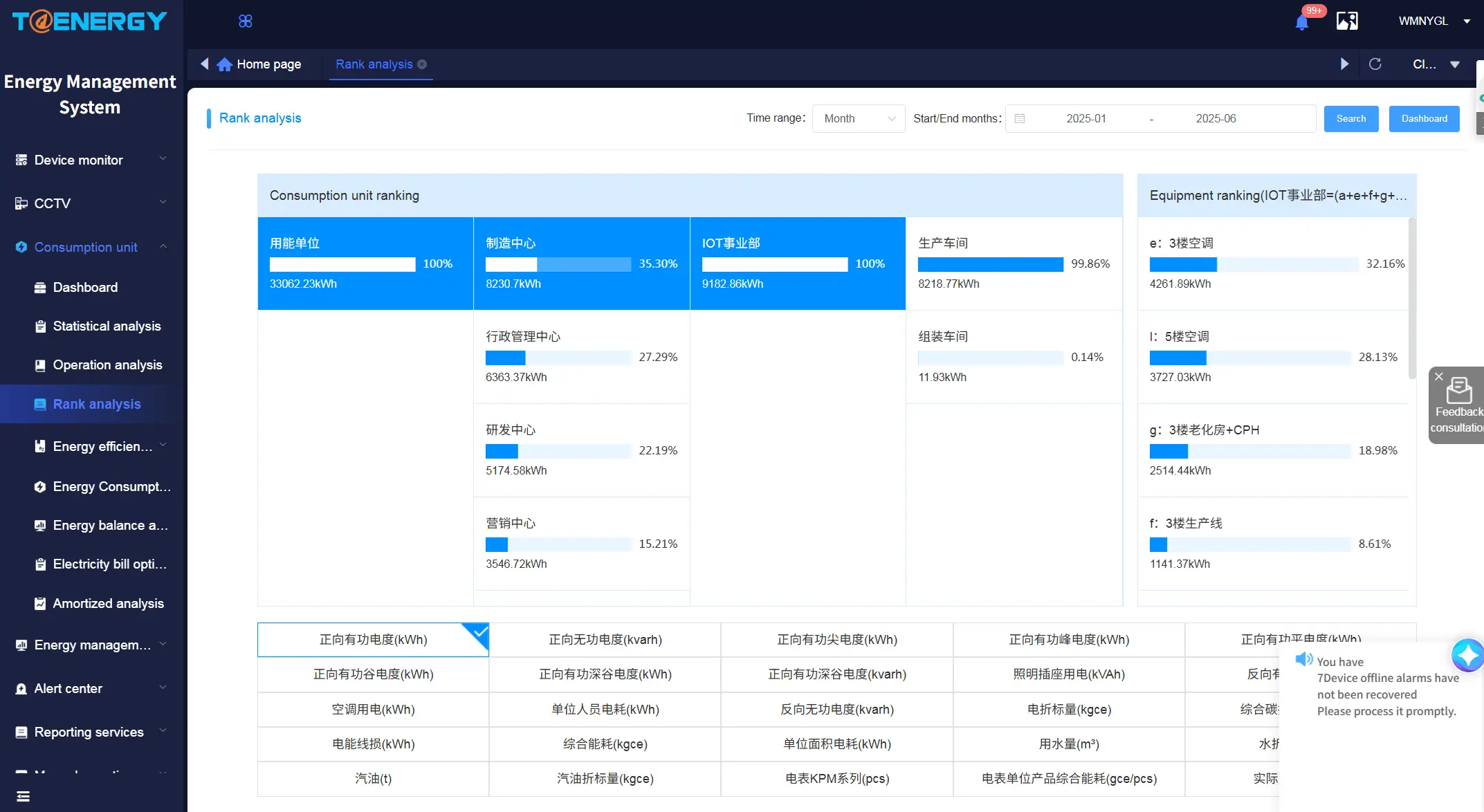Collapse the Consumption unit menu chevron
Screen dimensions: 1484x812
point(163,246)
